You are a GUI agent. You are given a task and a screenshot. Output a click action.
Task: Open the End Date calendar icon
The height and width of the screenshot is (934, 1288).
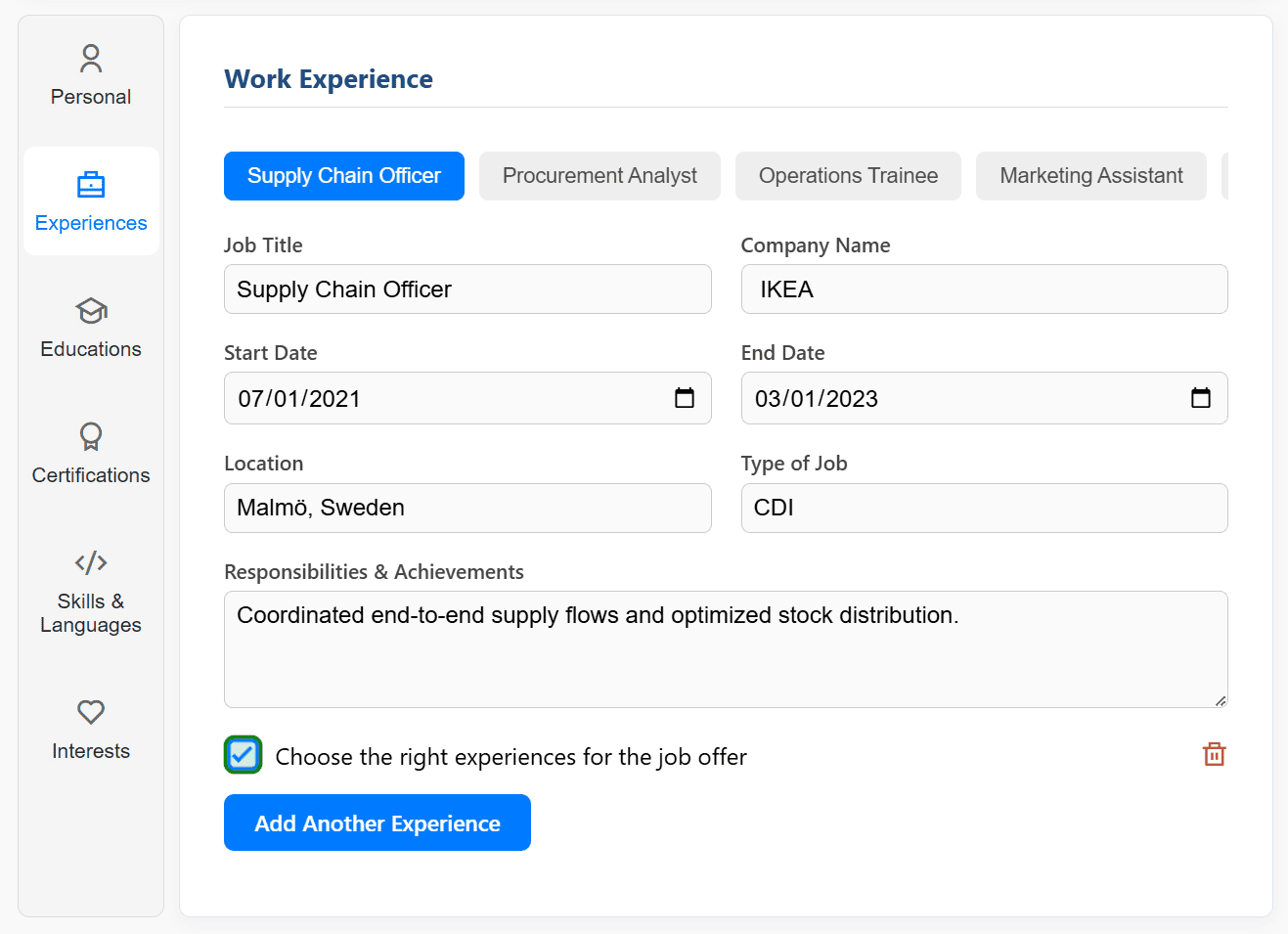(1200, 398)
